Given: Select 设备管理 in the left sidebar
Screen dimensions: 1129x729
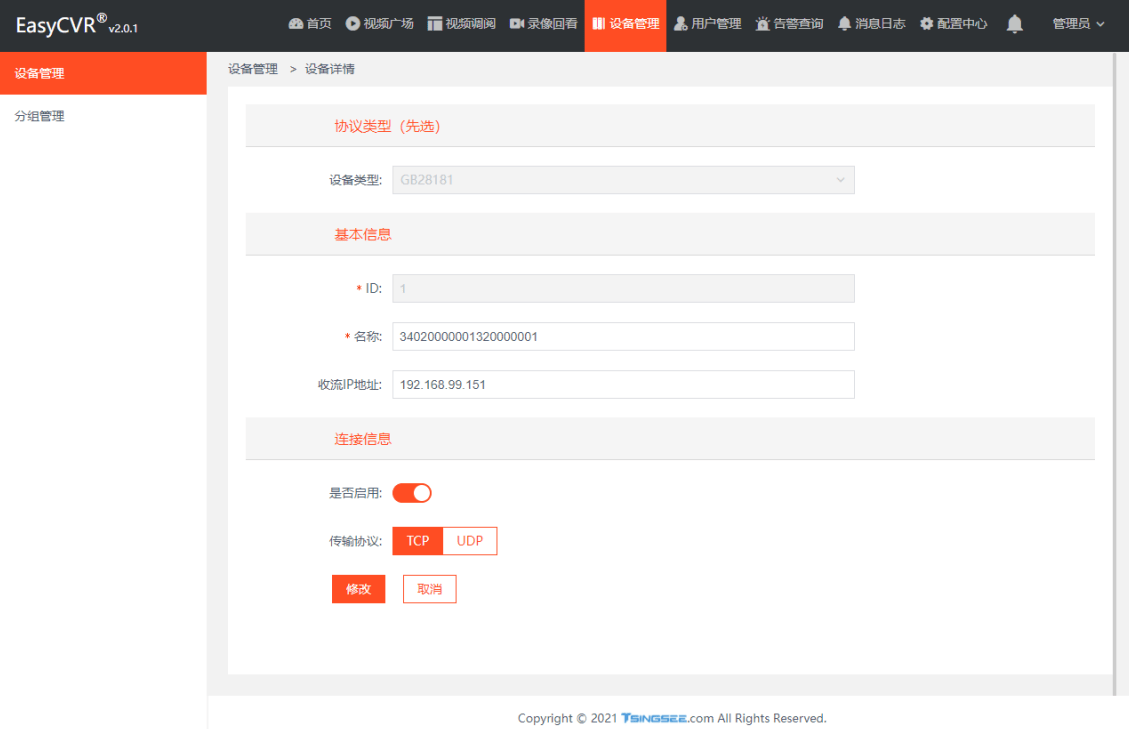Looking at the screenshot, I should click(x=40, y=73).
